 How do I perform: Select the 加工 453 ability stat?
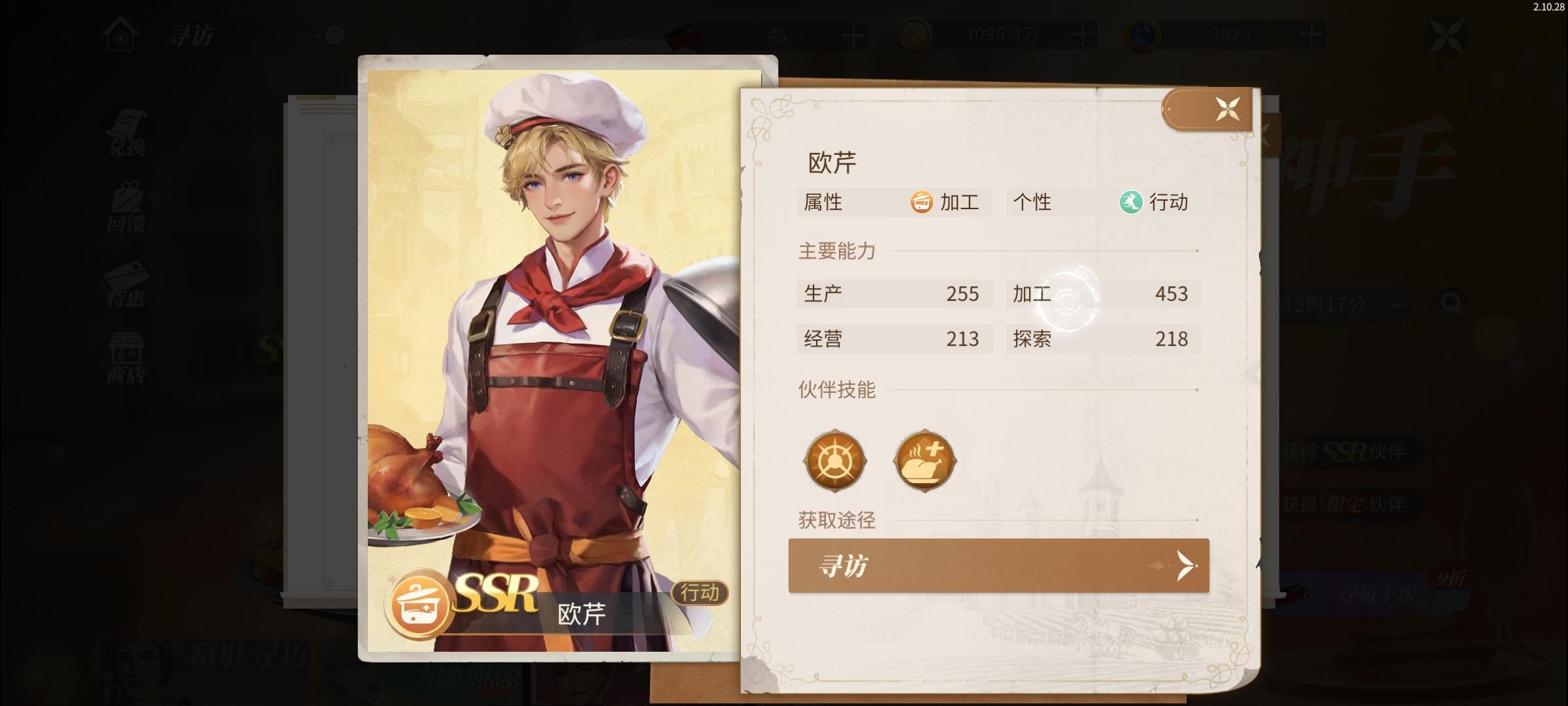[x=1103, y=294]
